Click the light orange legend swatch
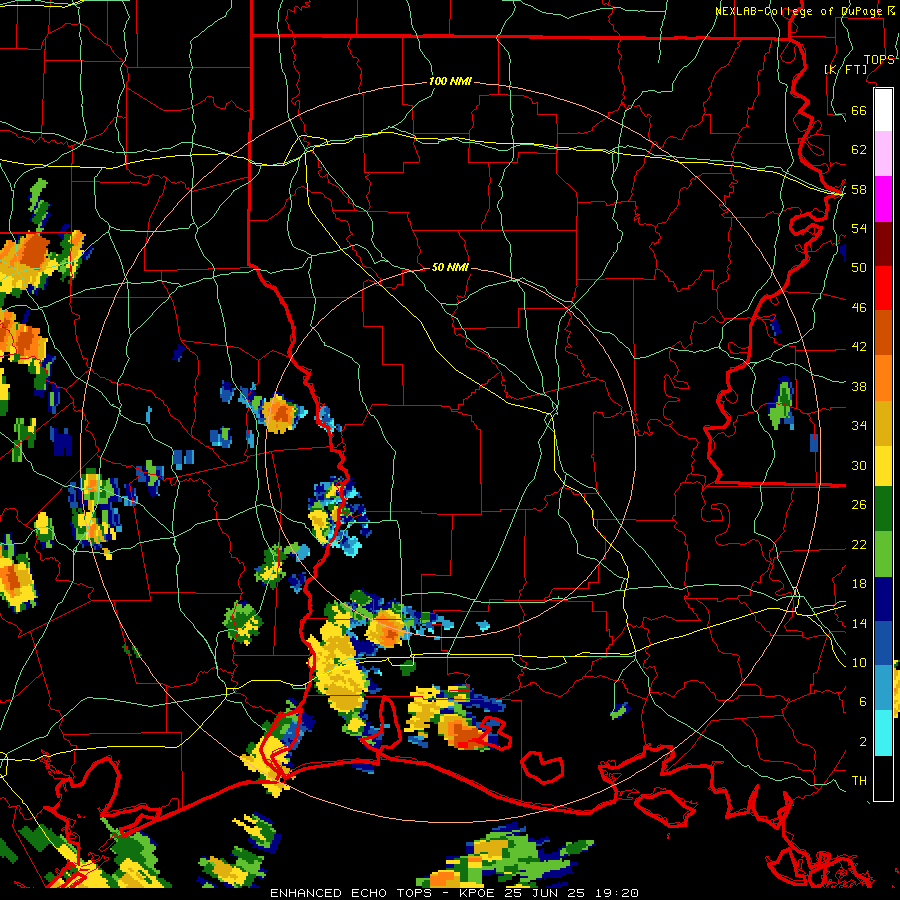Screen dimensions: 900x900 tap(883, 378)
